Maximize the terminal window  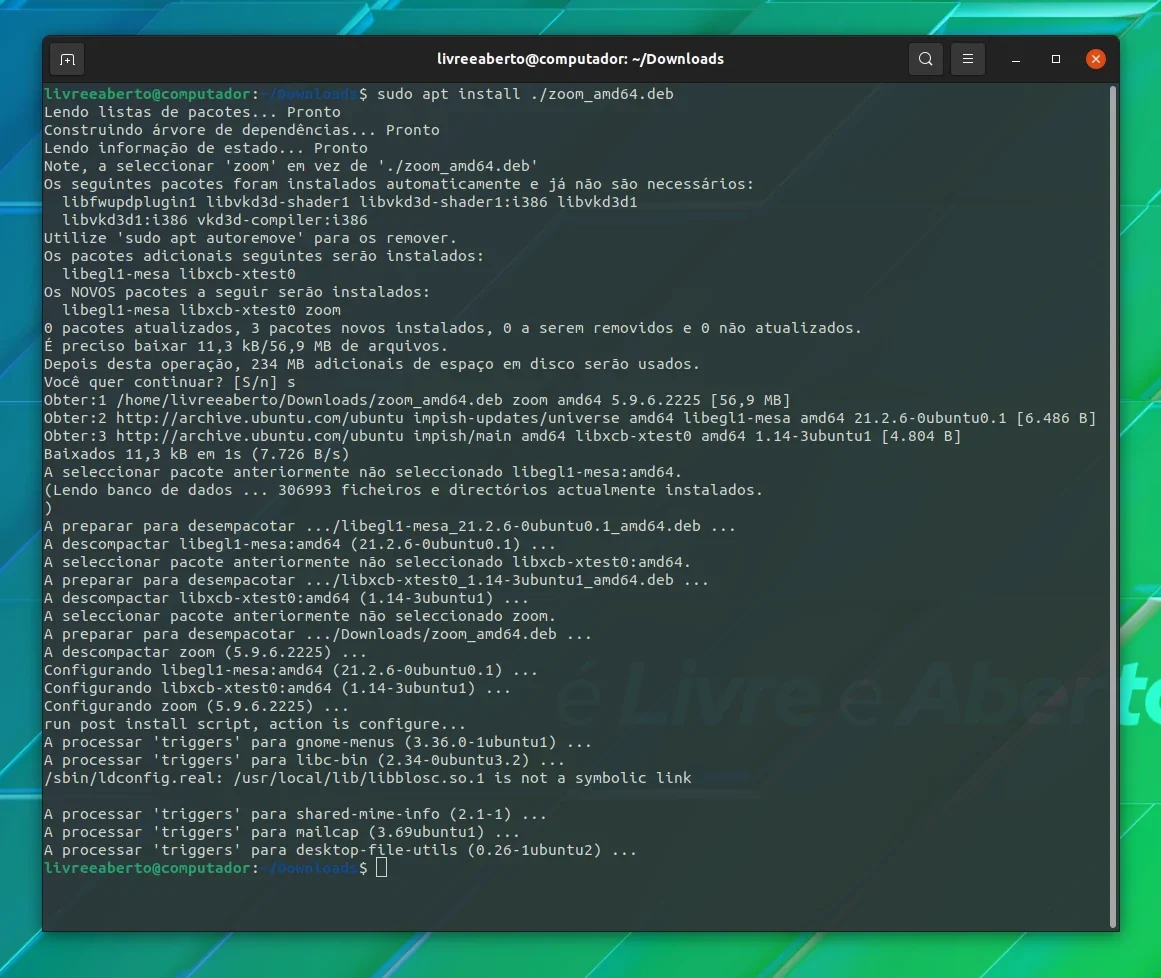coord(1056,59)
